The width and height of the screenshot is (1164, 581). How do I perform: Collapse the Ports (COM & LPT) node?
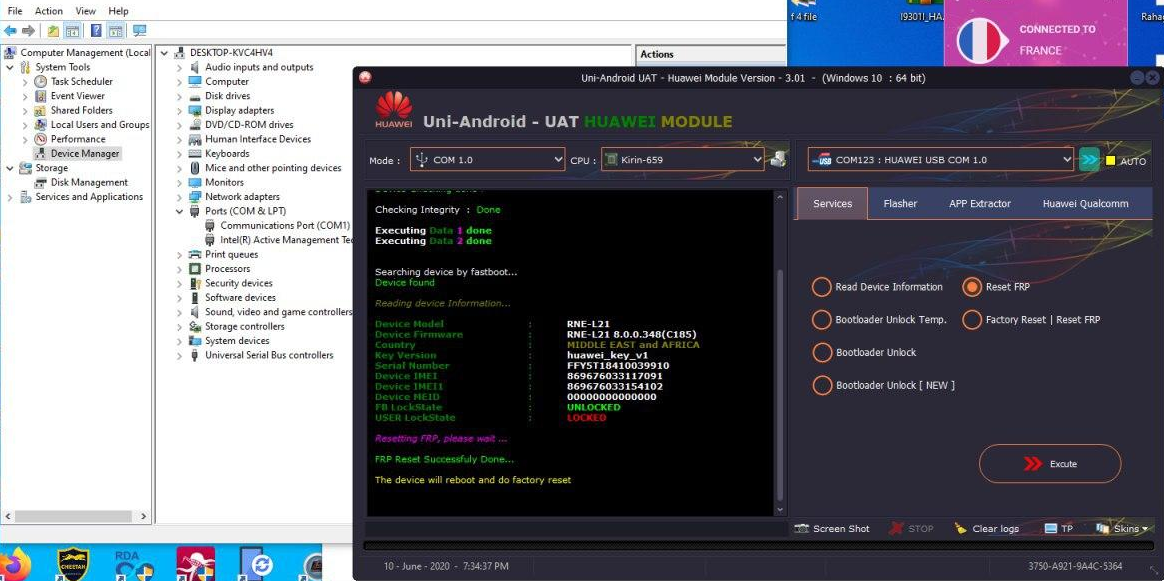click(x=179, y=211)
